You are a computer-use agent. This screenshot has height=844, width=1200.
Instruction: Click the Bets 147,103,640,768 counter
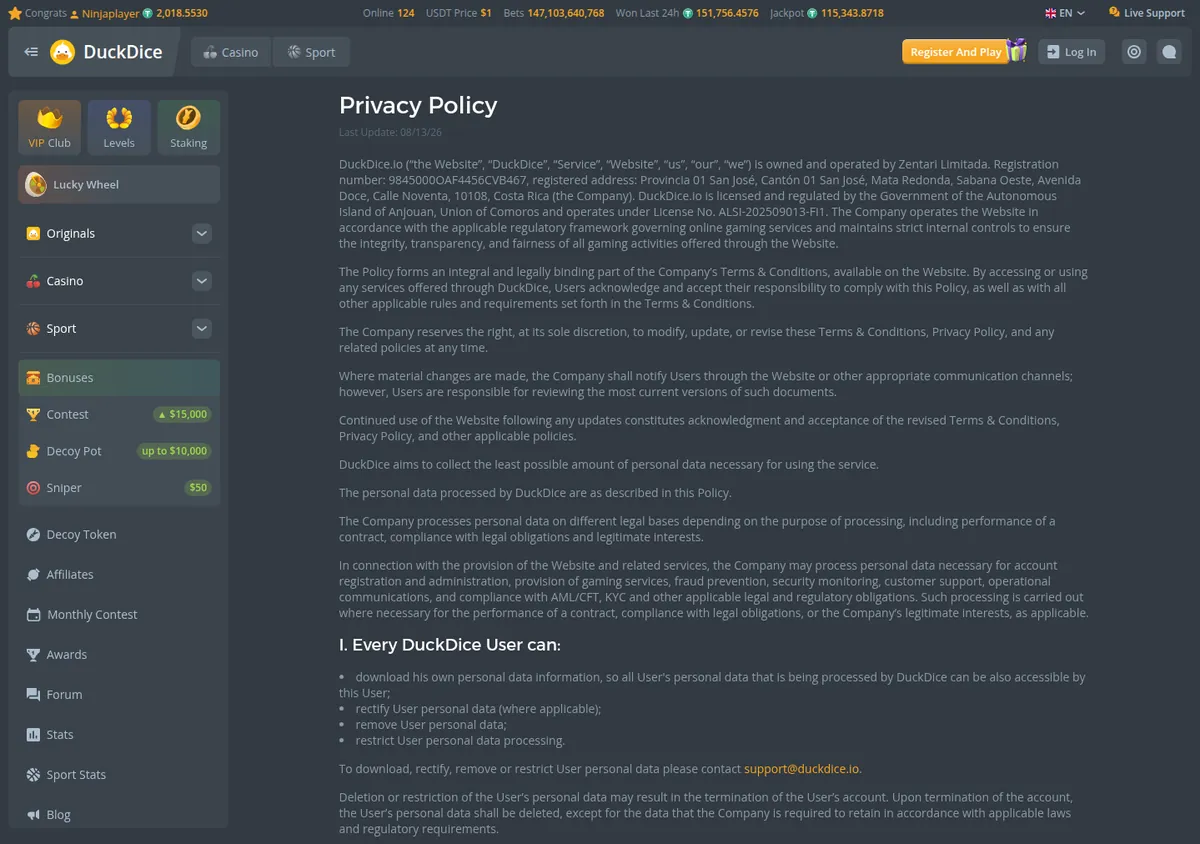tap(554, 14)
